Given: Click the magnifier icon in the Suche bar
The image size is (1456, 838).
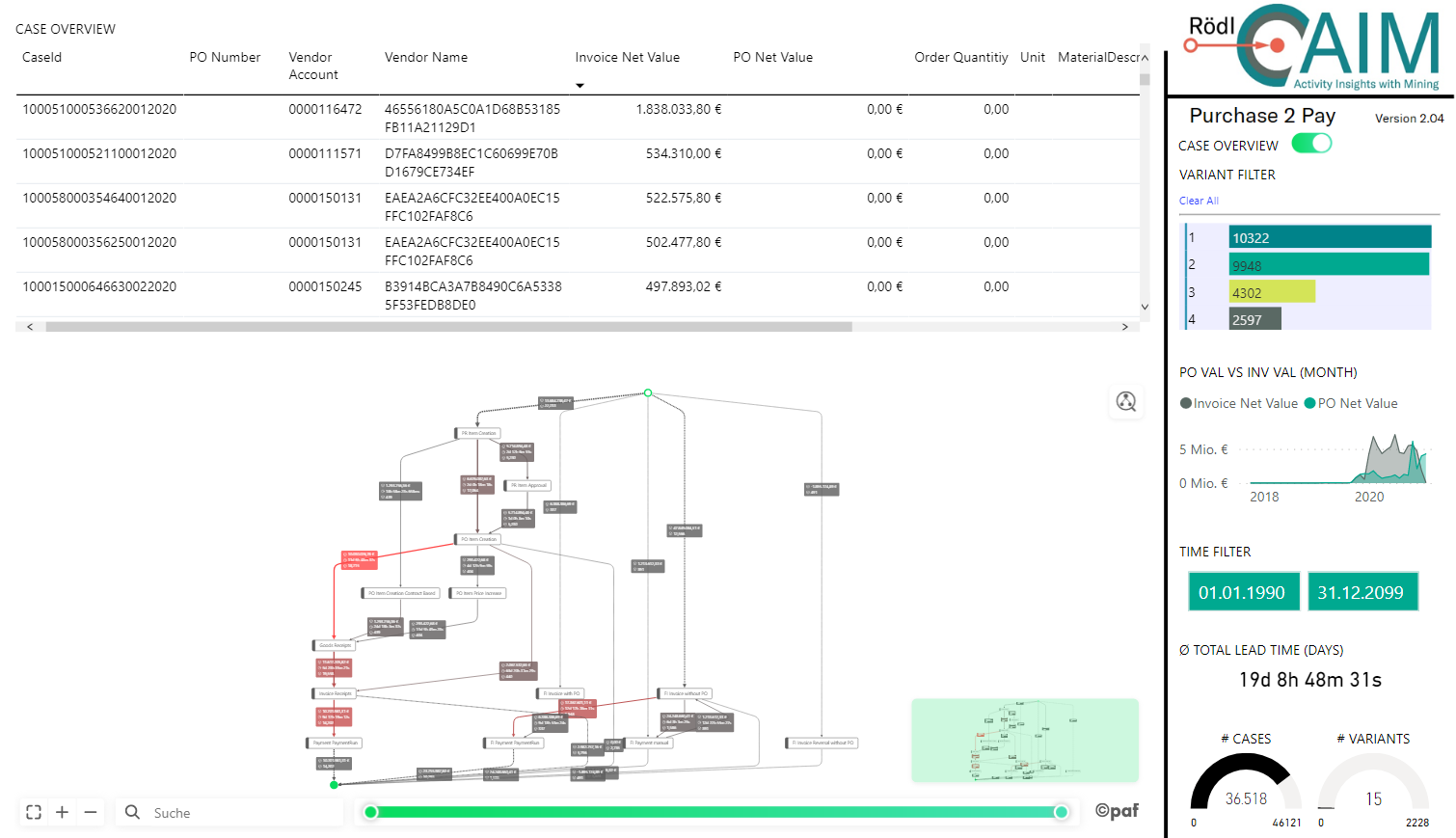Looking at the screenshot, I should [x=132, y=812].
